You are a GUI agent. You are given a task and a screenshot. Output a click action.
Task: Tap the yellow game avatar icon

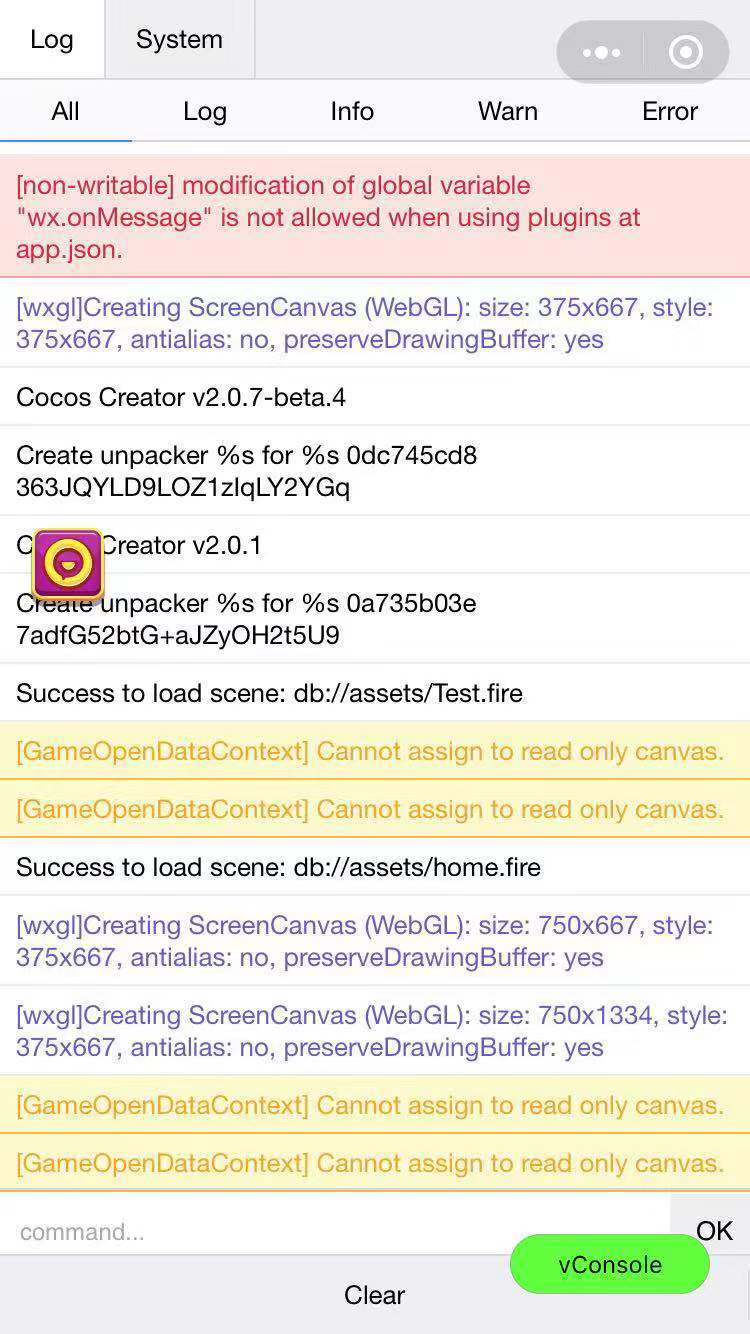68,564
